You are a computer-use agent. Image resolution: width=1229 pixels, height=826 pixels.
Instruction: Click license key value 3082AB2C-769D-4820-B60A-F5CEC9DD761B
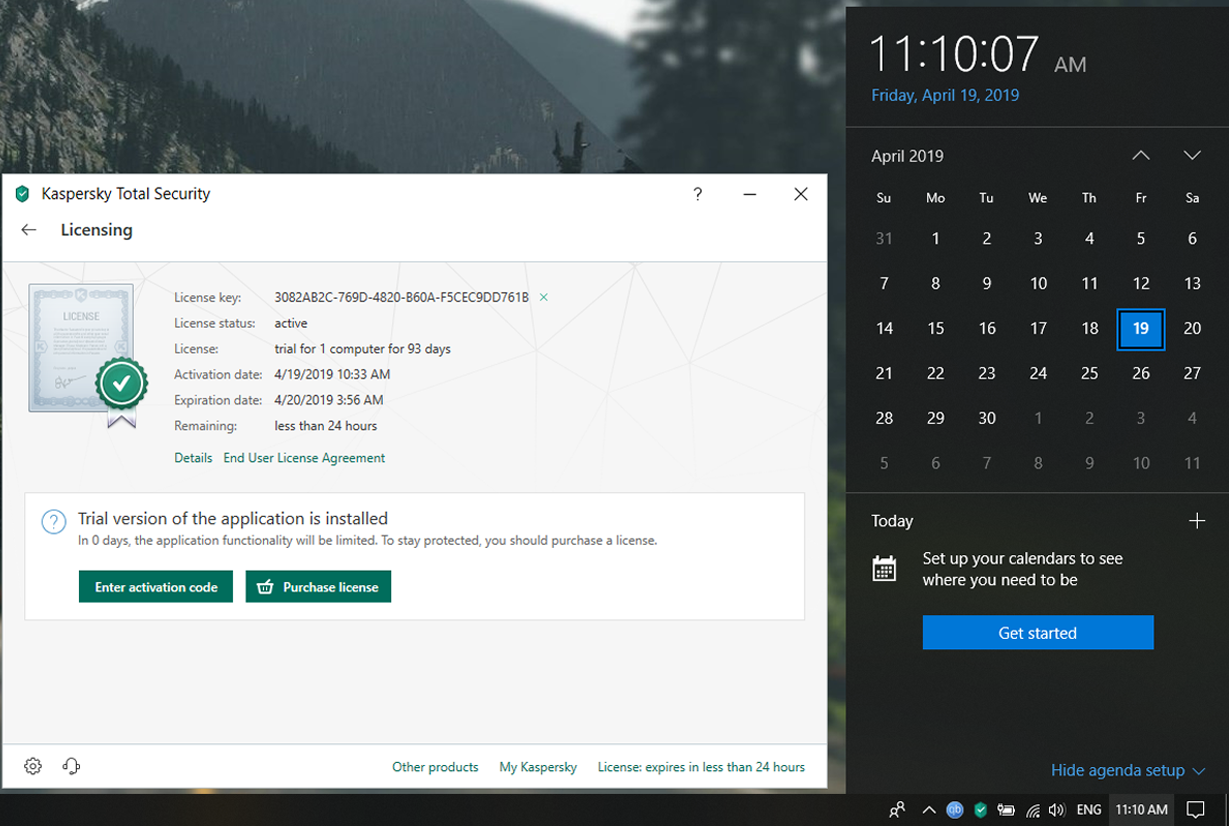pos(402,297)
